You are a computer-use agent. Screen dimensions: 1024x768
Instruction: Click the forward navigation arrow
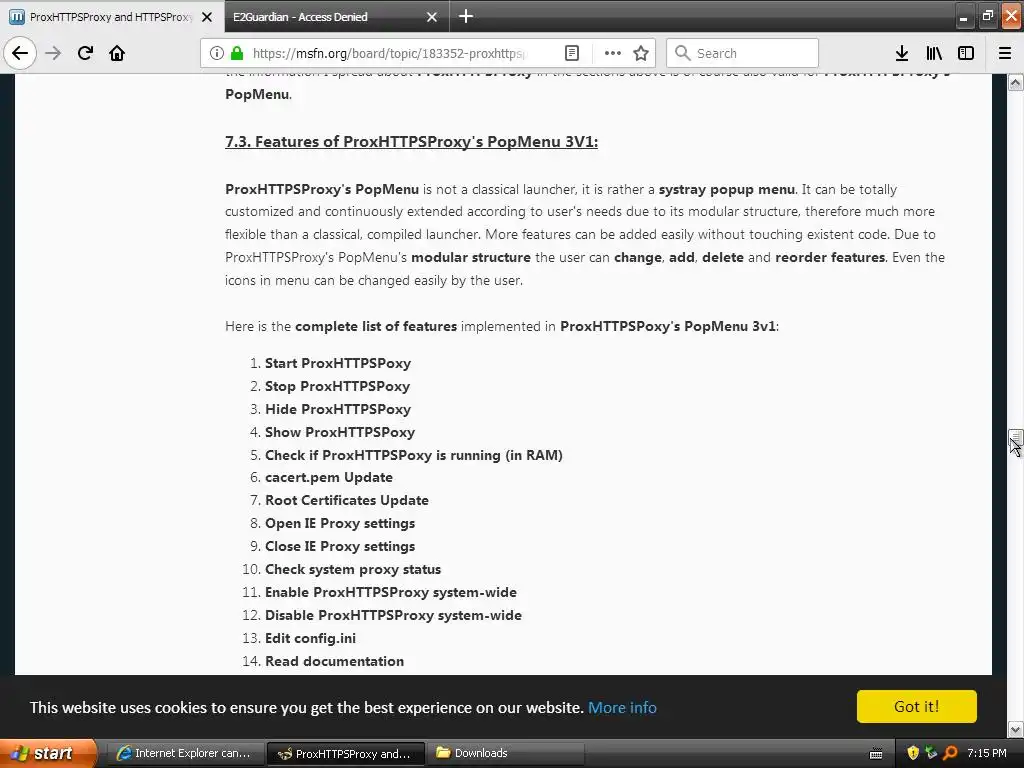pos(53,53)
